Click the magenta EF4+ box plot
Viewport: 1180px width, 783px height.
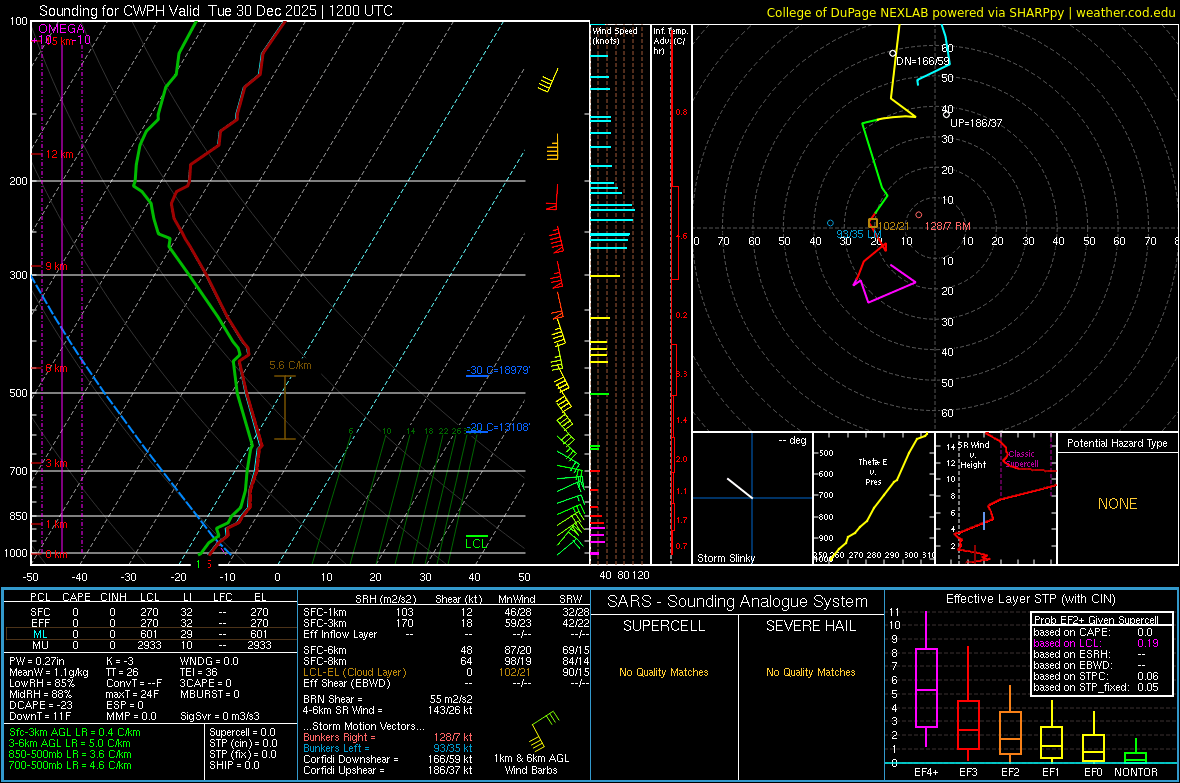[926, 687]
